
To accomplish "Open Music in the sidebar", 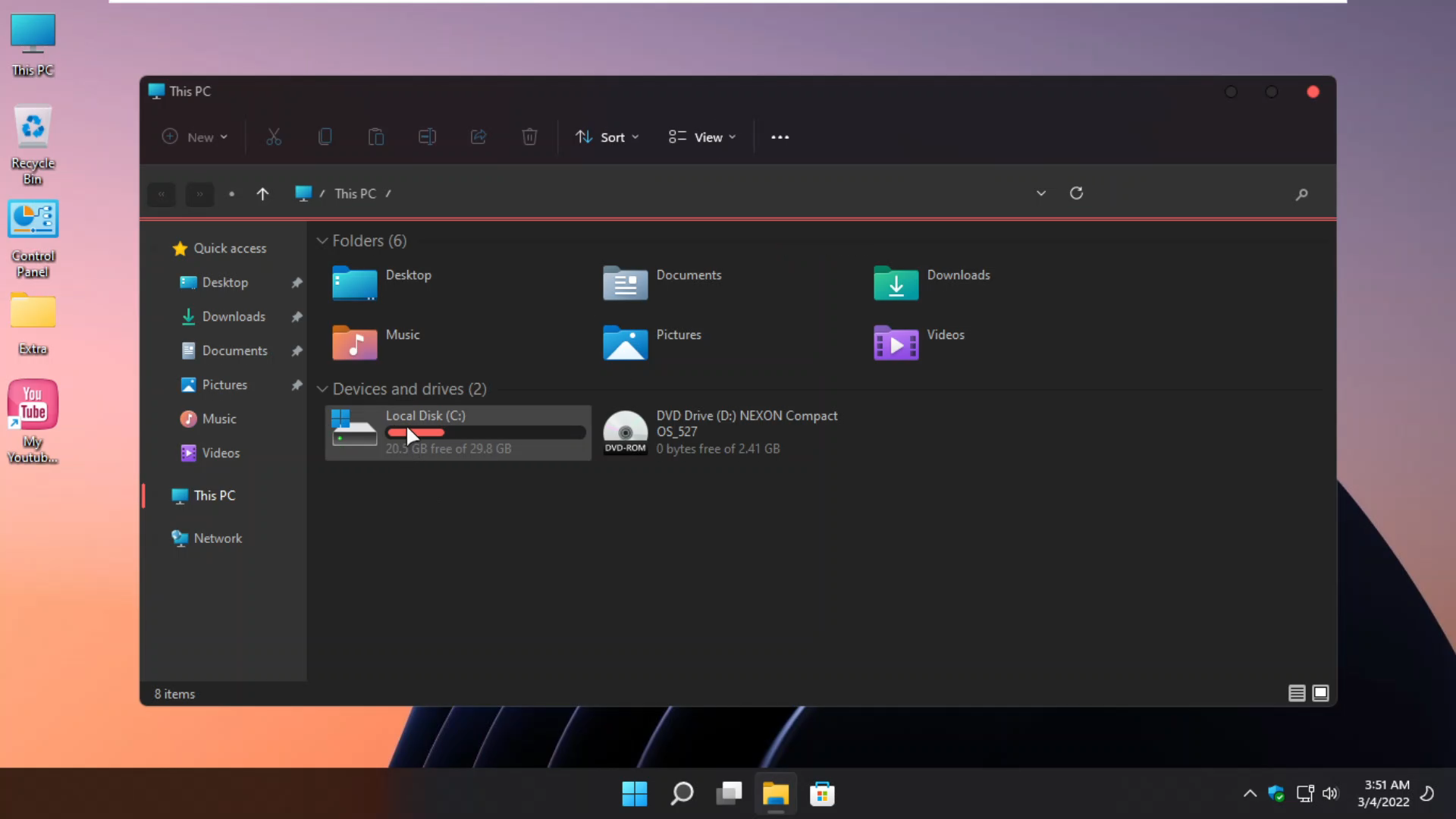I will [x=208, y=419].
